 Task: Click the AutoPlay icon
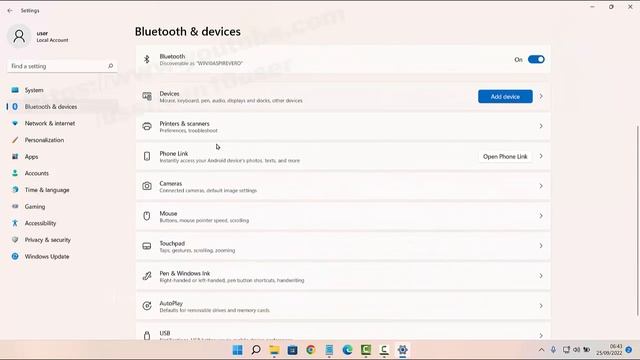coord(147,306)
